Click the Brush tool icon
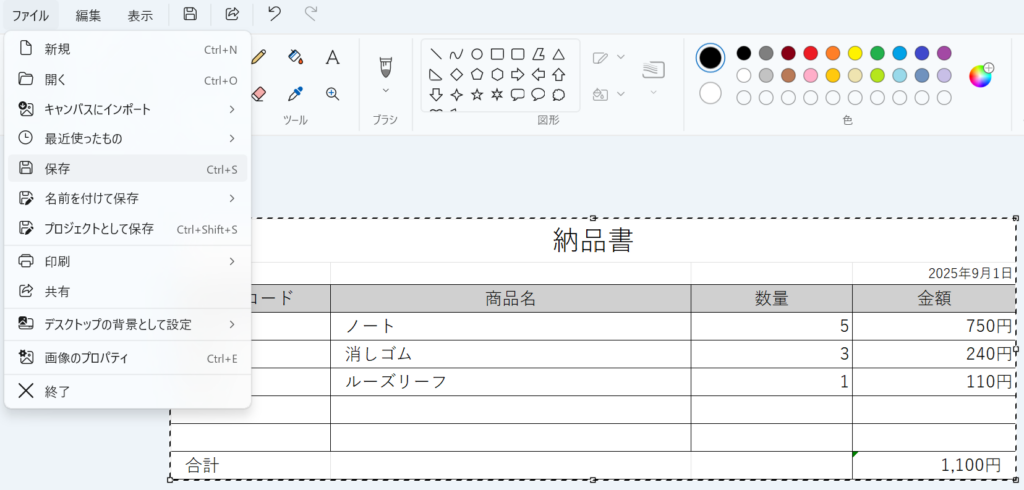The height and width of the screenshot is (490, 1024). pyautogui.click(x=385, y=66)
